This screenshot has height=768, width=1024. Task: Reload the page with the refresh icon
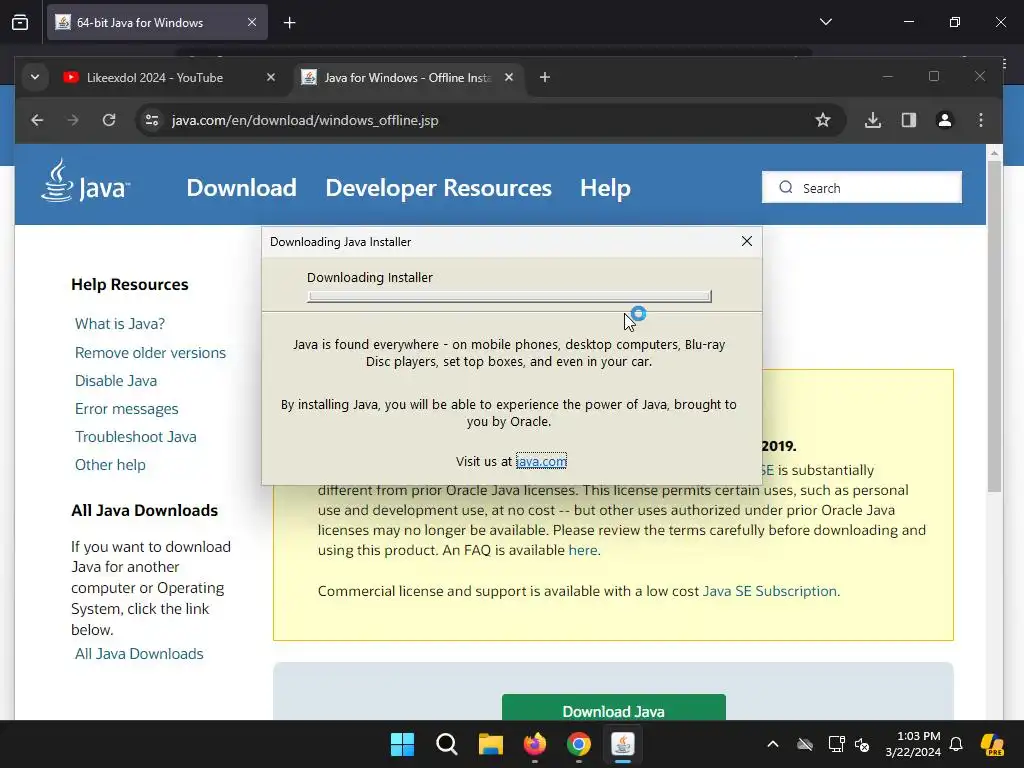click(109, 120)
